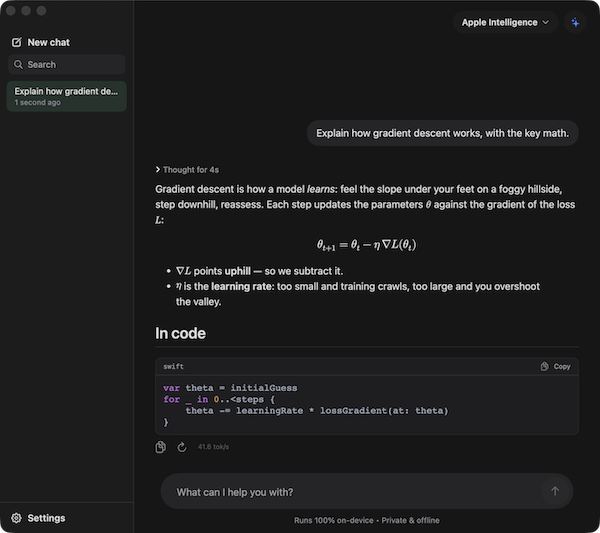Click the user message about gradient descent

point(442,133)
